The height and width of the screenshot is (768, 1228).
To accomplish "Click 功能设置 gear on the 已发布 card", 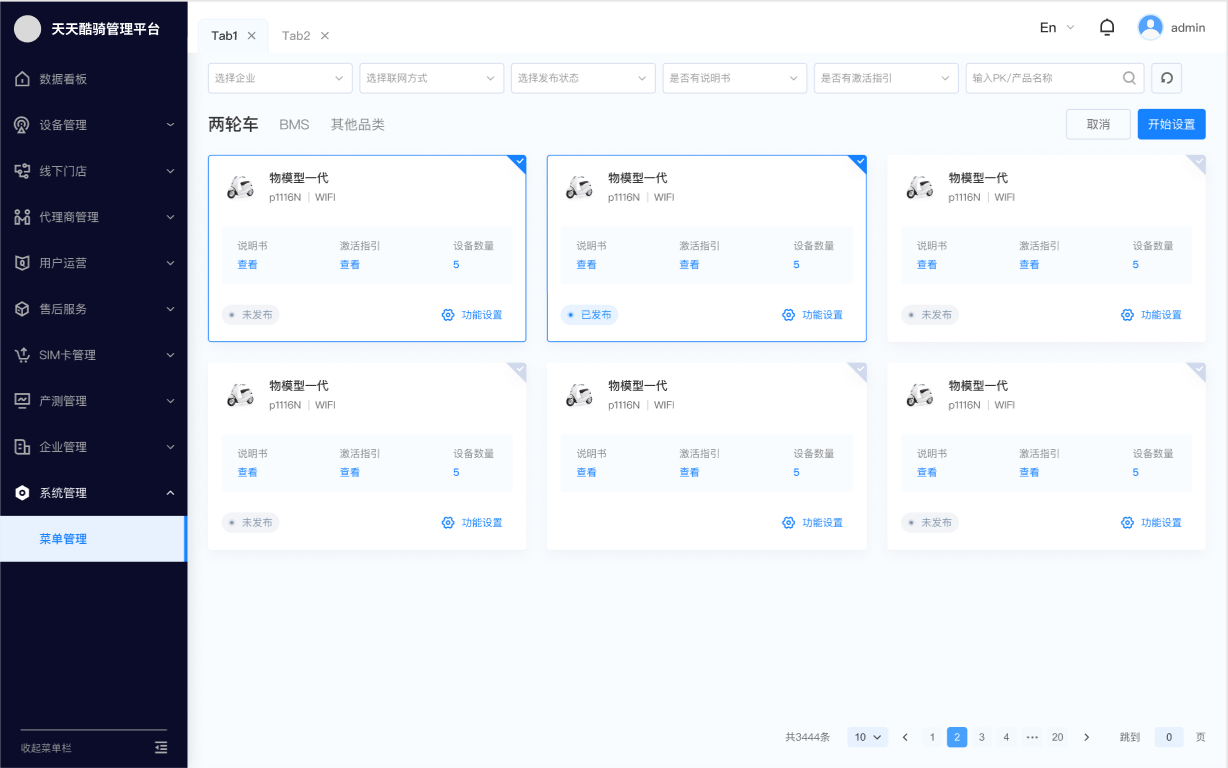I will coord(812,315).
